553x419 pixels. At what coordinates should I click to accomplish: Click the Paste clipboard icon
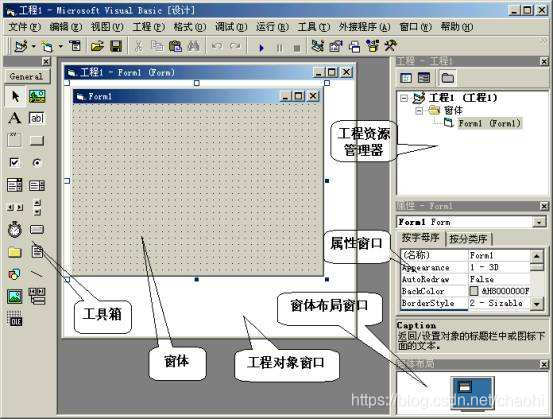pos(175,46)
